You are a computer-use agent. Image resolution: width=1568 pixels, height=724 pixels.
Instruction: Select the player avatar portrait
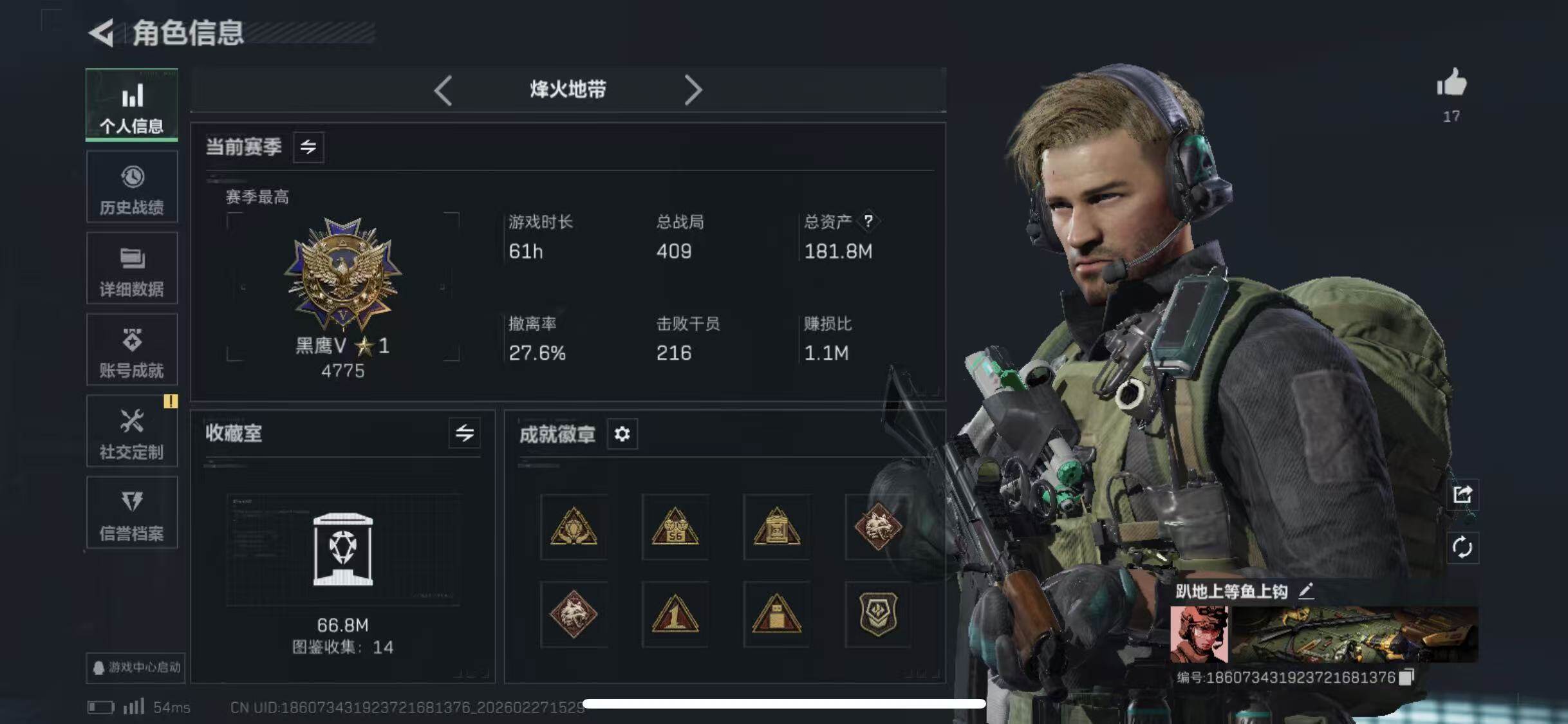pos(1199,635)
